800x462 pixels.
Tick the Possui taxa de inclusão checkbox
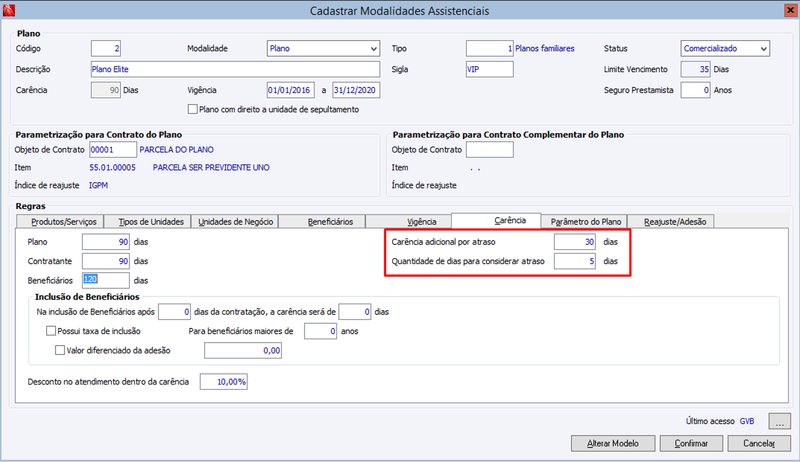[x=51, y=331]
